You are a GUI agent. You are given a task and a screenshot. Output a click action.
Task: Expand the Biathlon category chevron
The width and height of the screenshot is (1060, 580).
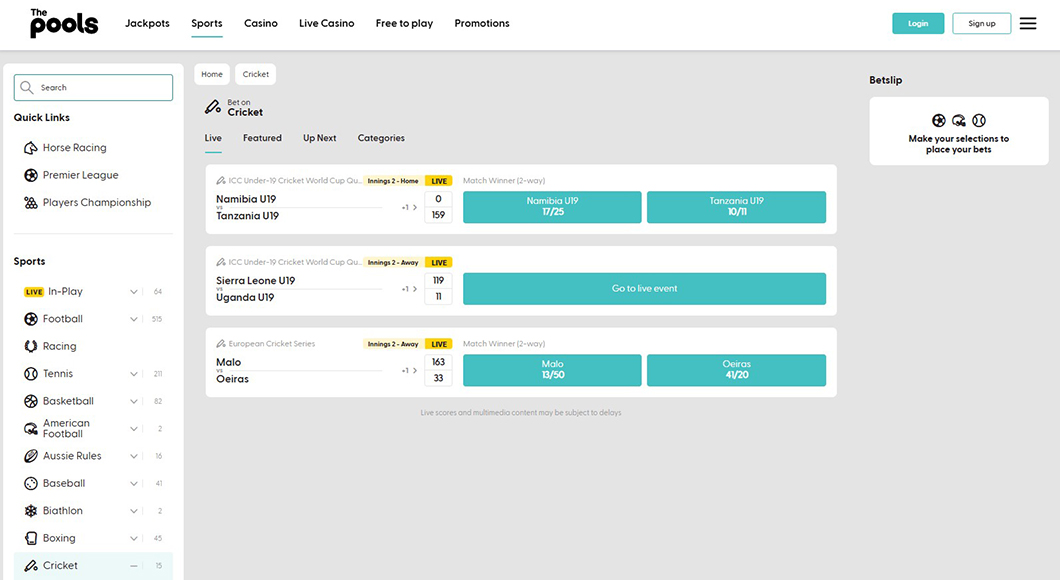click(x=134, y=511)
